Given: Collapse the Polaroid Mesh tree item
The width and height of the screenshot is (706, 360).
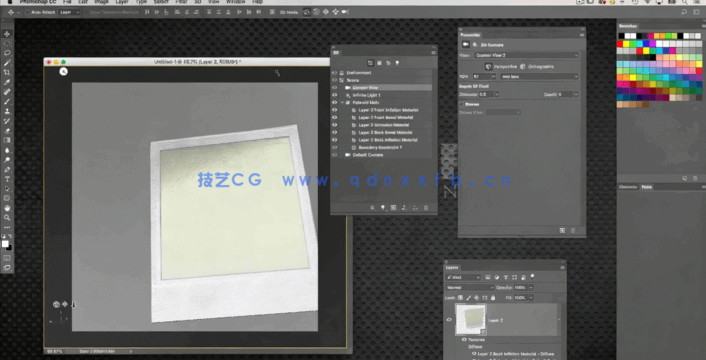Looking at the screenshot, I should (x=342, y=103).
